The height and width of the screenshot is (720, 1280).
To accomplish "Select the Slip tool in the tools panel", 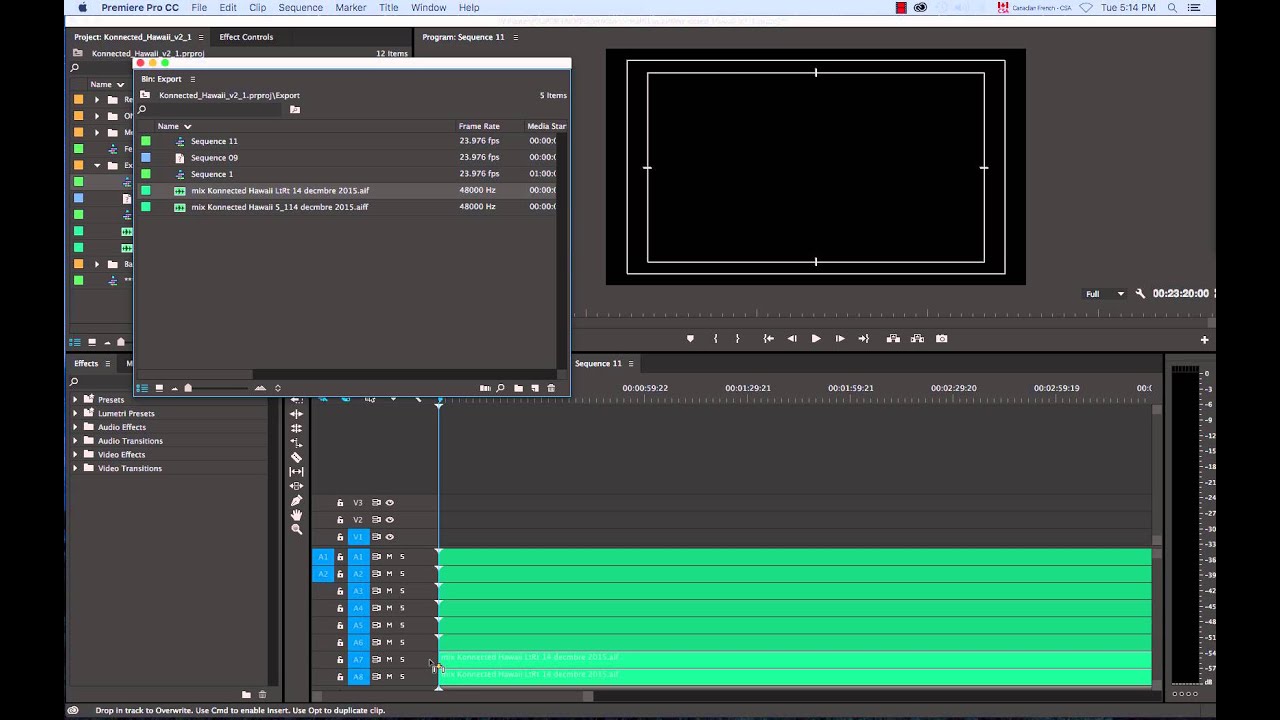I will [x=296, y=471].
